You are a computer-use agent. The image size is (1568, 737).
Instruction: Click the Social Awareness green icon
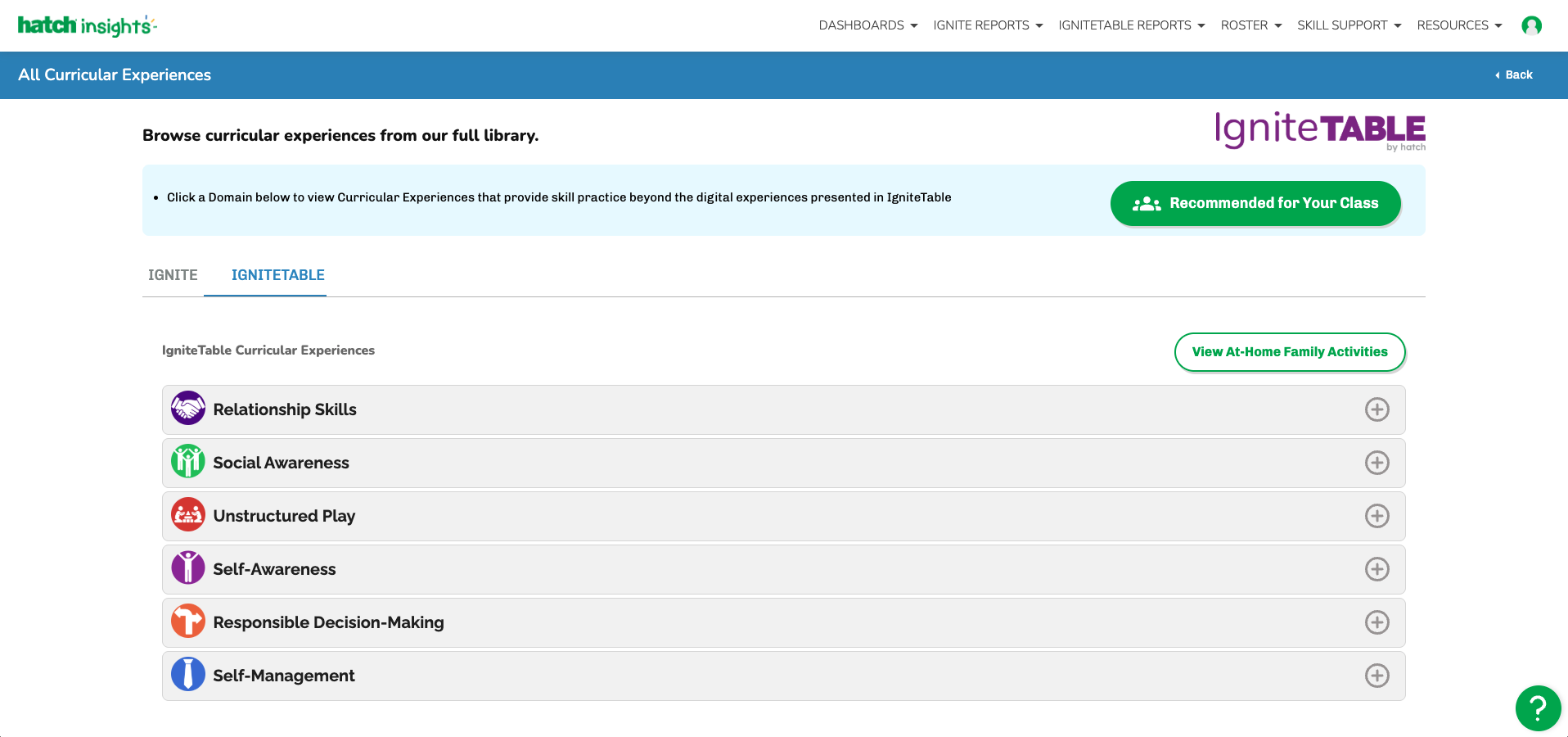point(188,461)
